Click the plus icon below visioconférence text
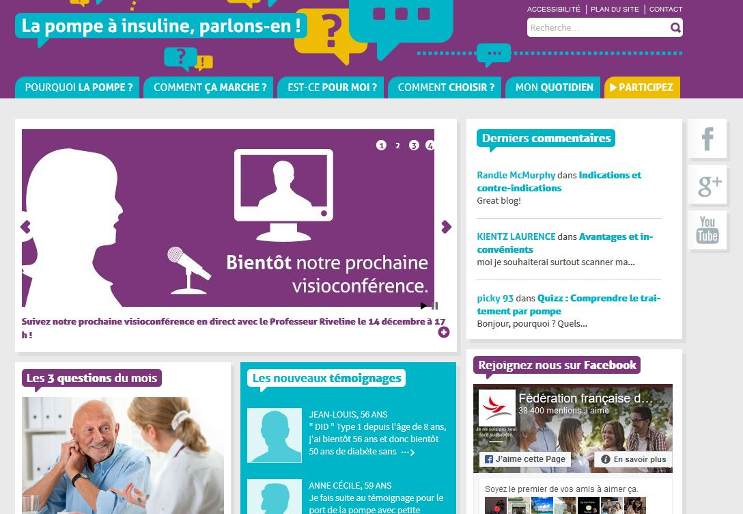The image size is (743, 514). (x=444, y=333)
